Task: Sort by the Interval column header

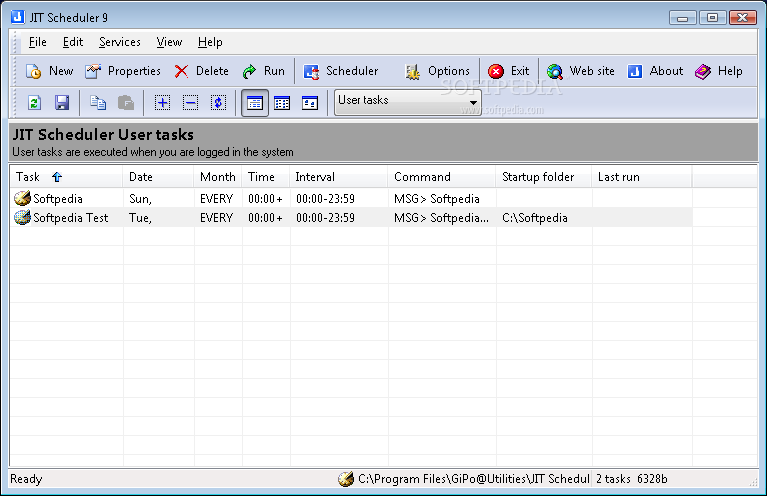Action: tap(339, 177)
